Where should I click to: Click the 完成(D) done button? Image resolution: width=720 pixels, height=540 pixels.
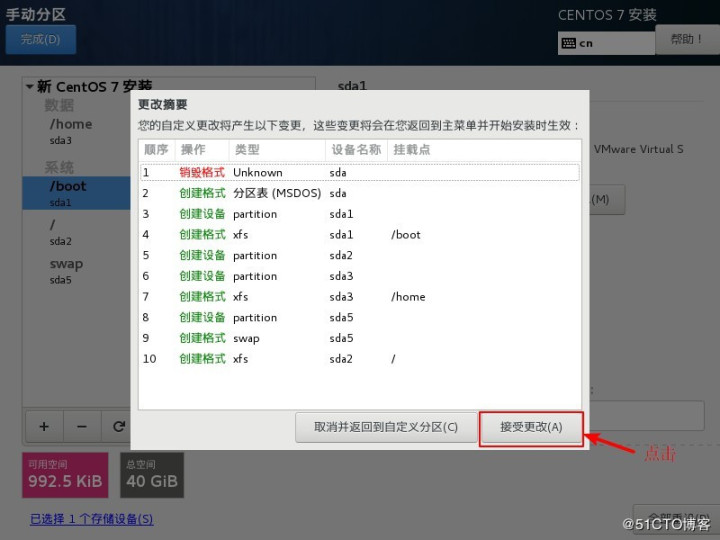[40, 39]
